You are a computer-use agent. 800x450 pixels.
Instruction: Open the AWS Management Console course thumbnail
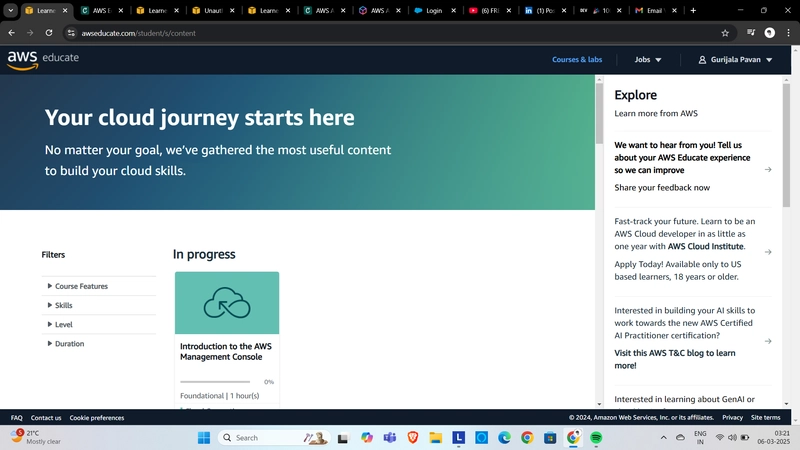(x=227, y=303)
